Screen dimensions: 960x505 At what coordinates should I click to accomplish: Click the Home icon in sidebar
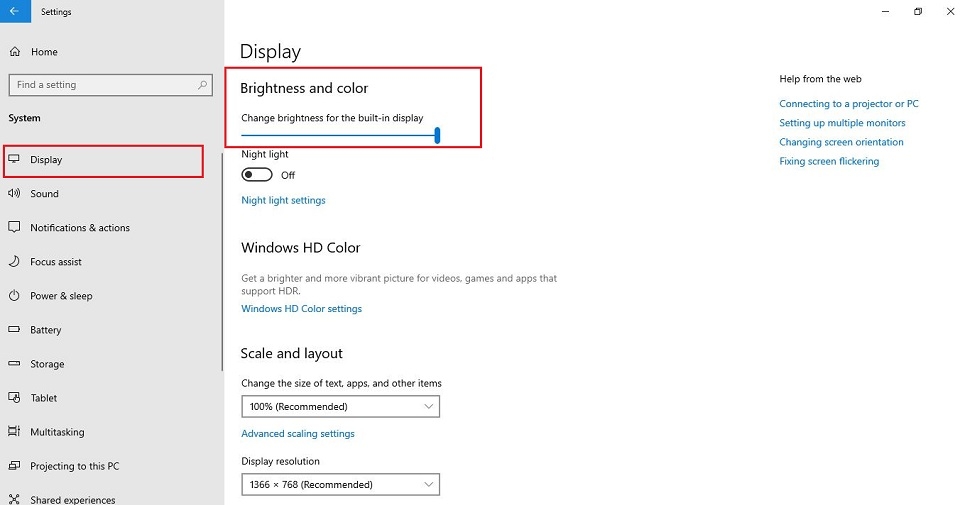coord(14,52)
